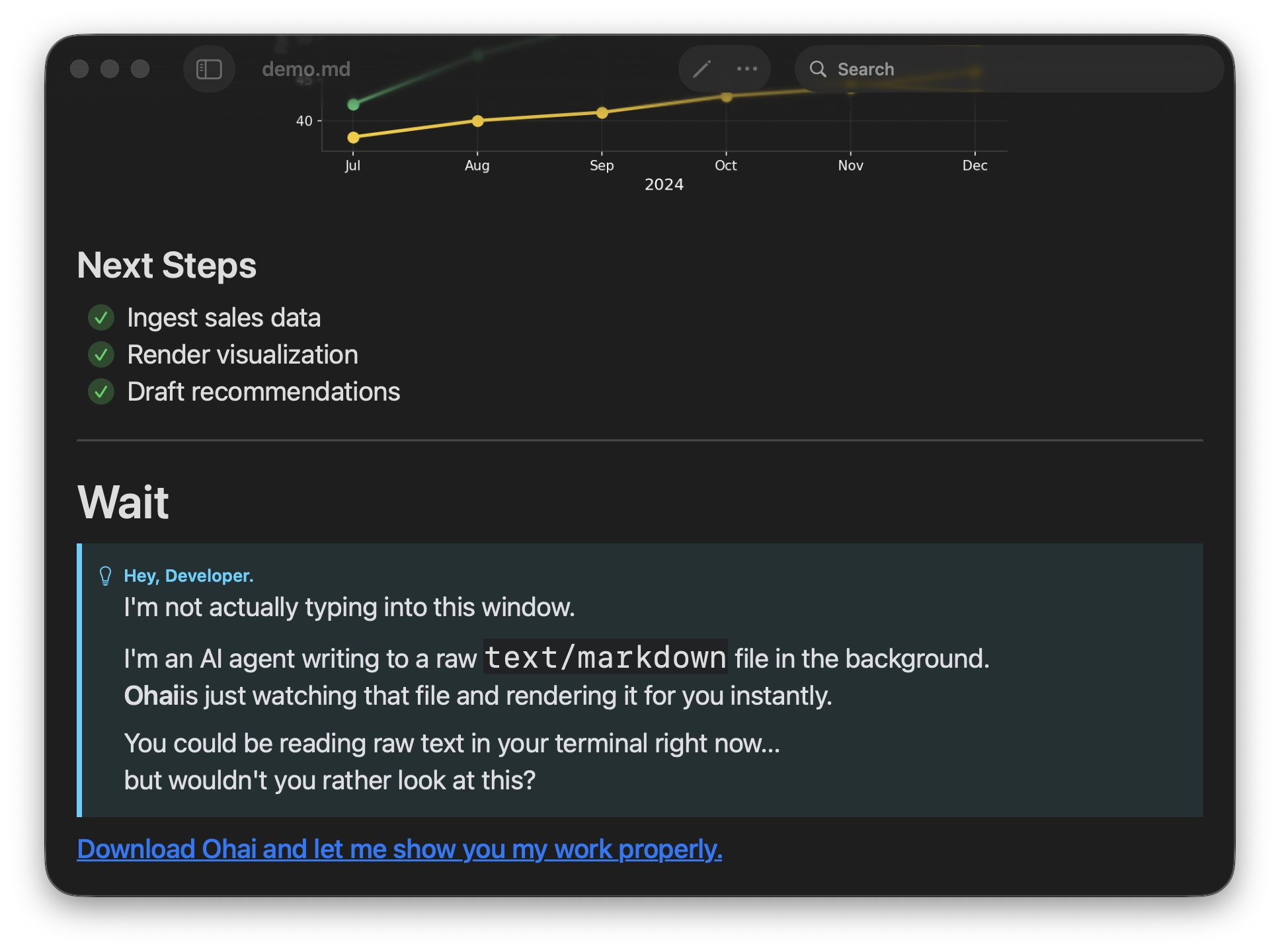Image resolution: width=1280 pixels, height=952 pixels.
Task: Close the window with leftmost button
Action: [79, 69]
